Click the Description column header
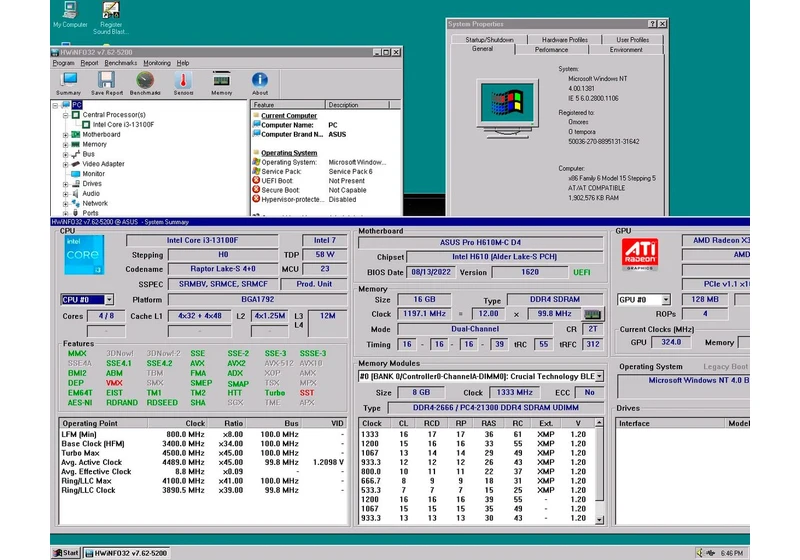This screenshot has width=800, height=560. tap(357, 105)
